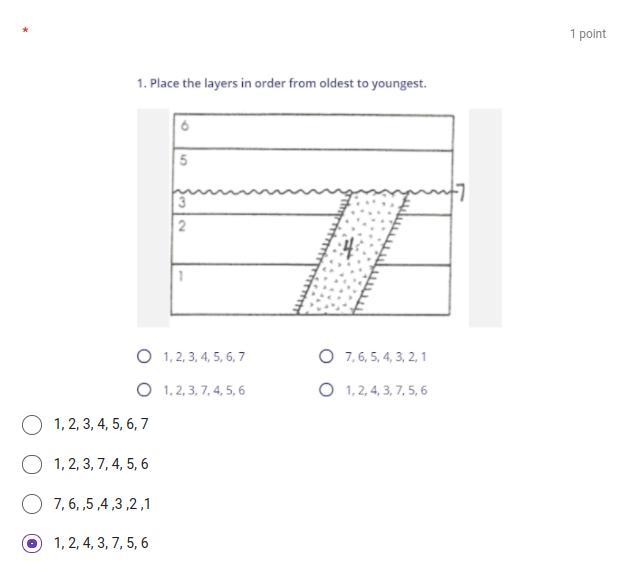Click the rock layers diagram image
Screen dimensions: 627x585
point(318,217)
